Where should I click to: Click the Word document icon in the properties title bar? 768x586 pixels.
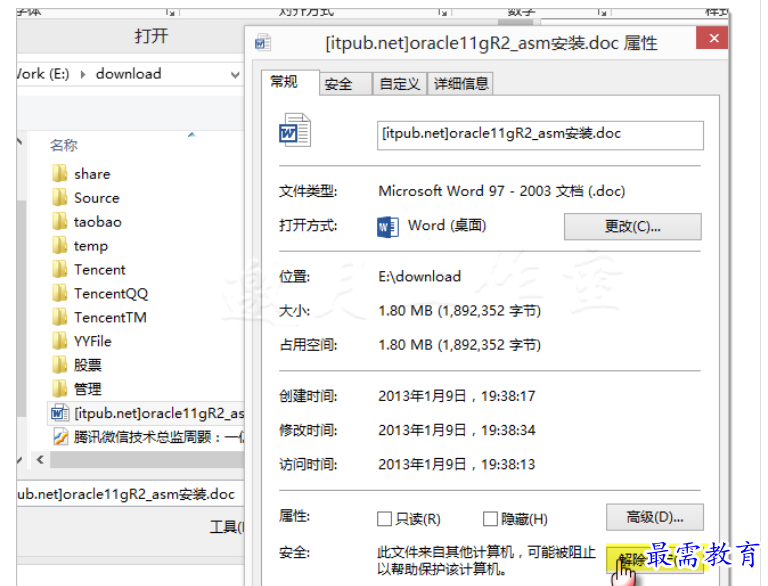coord(263,42)
